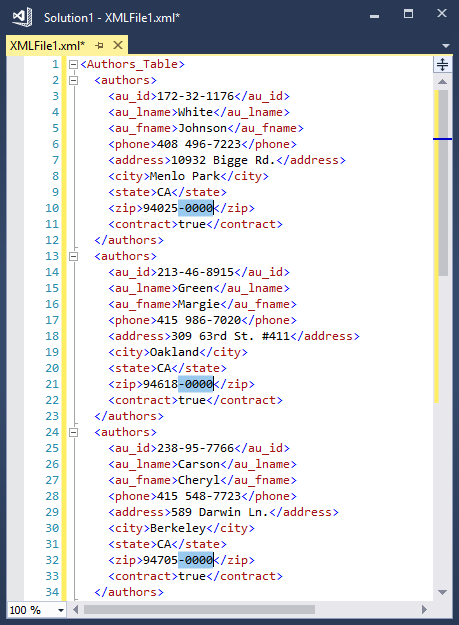Viewport: 459px width, 625px height.
Task: Collapse the authors node on line 13
Action: 73,257
